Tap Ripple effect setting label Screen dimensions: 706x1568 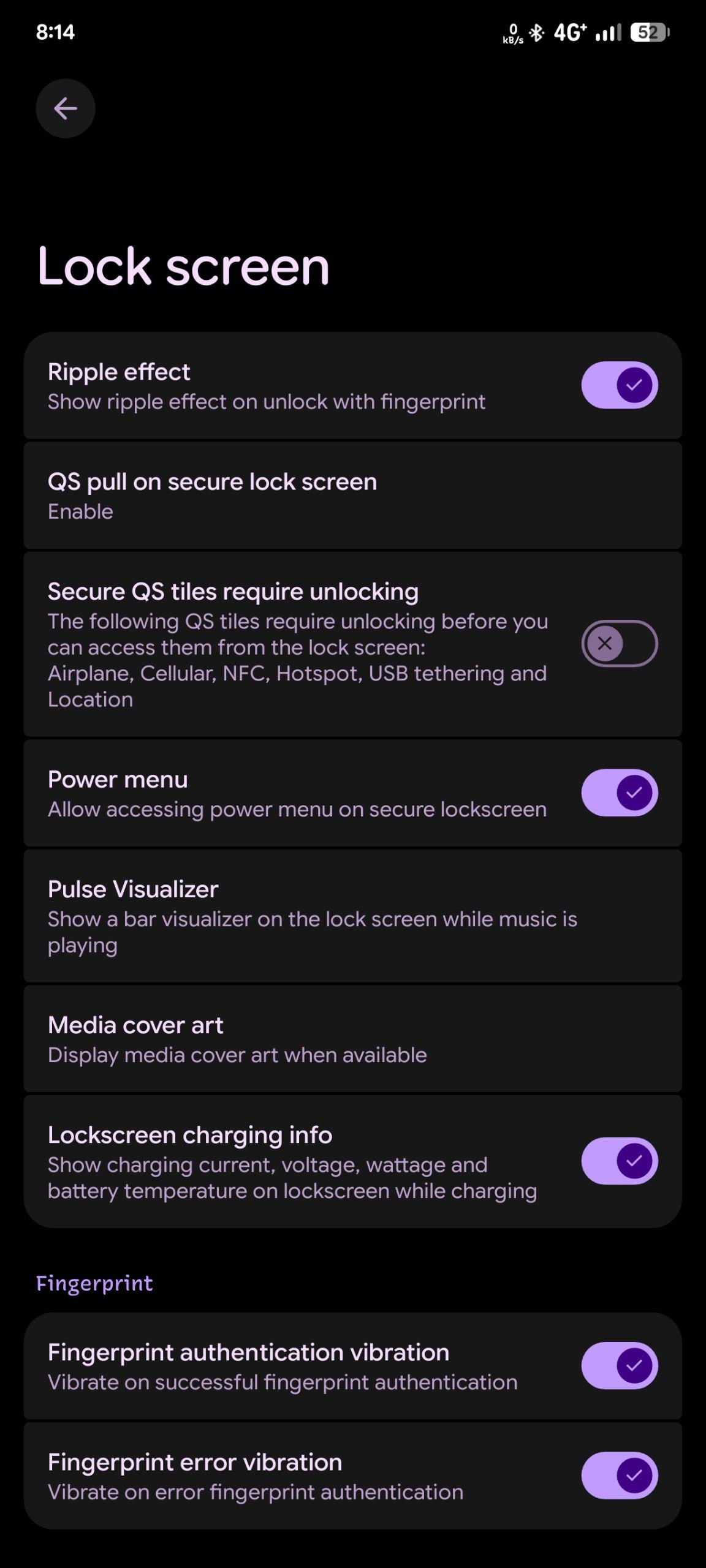[x=119, y=372]
